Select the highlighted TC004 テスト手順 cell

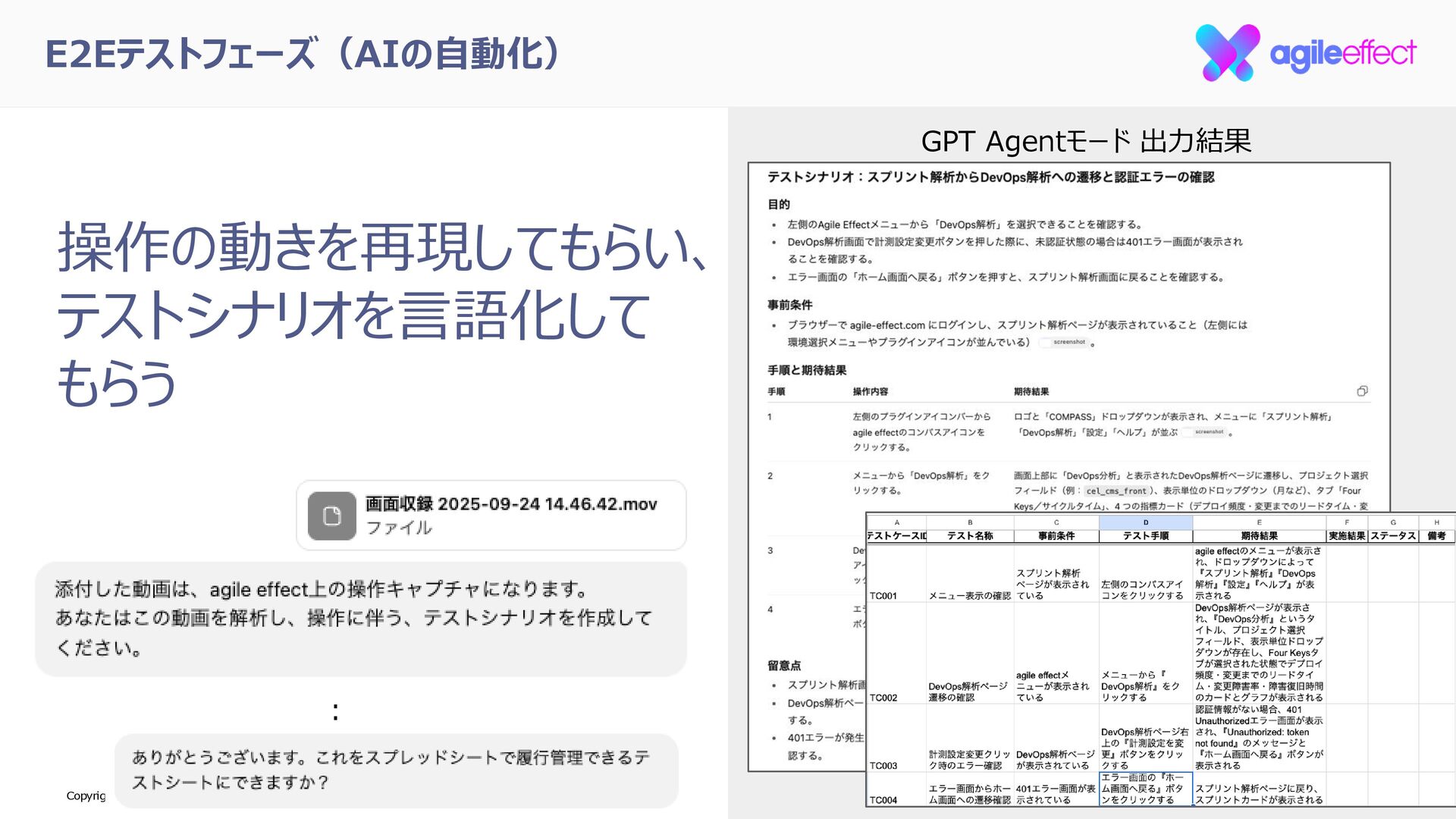coord(1145,789)
